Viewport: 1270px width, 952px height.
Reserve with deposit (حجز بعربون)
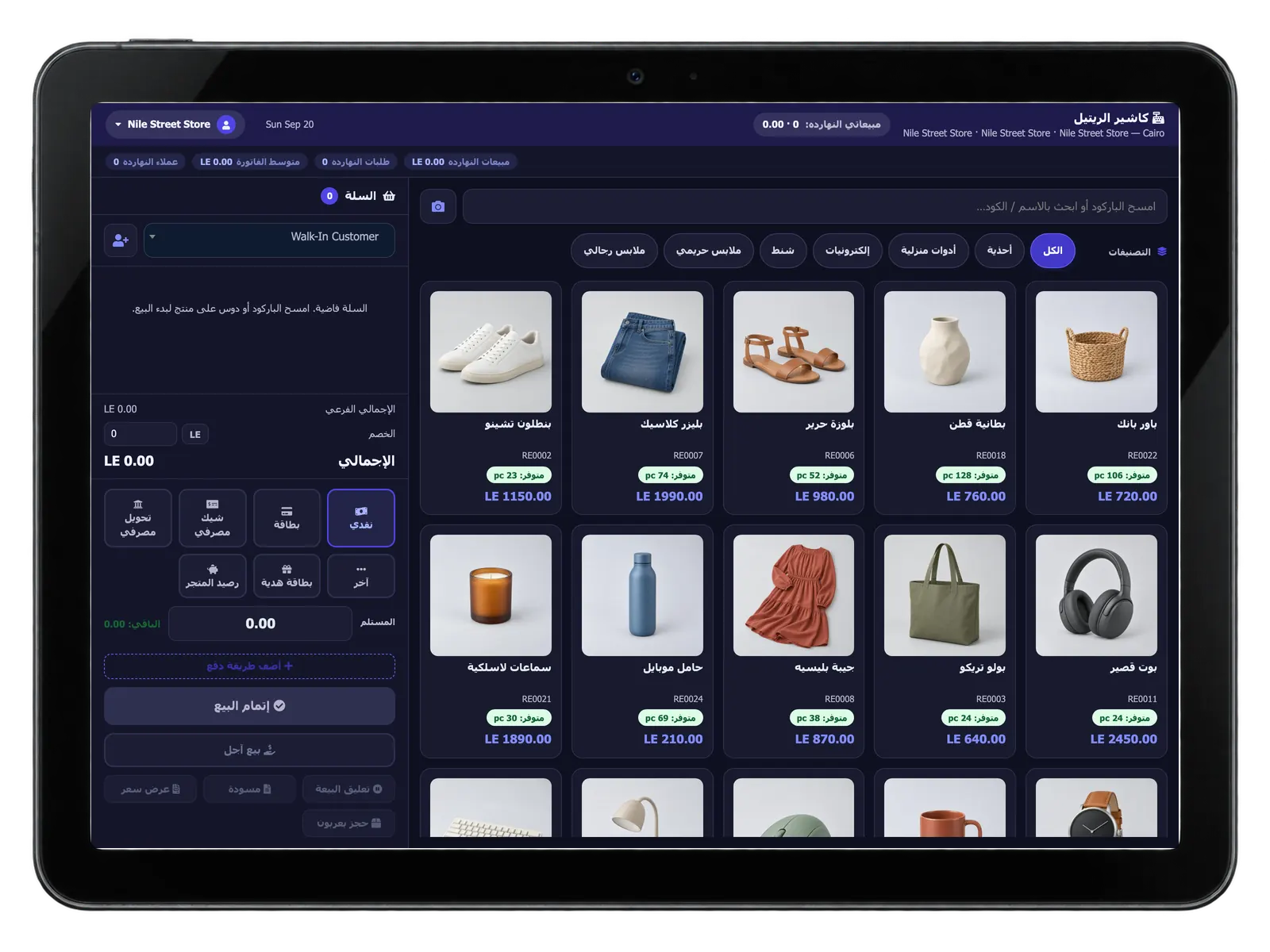coord(348,823)
